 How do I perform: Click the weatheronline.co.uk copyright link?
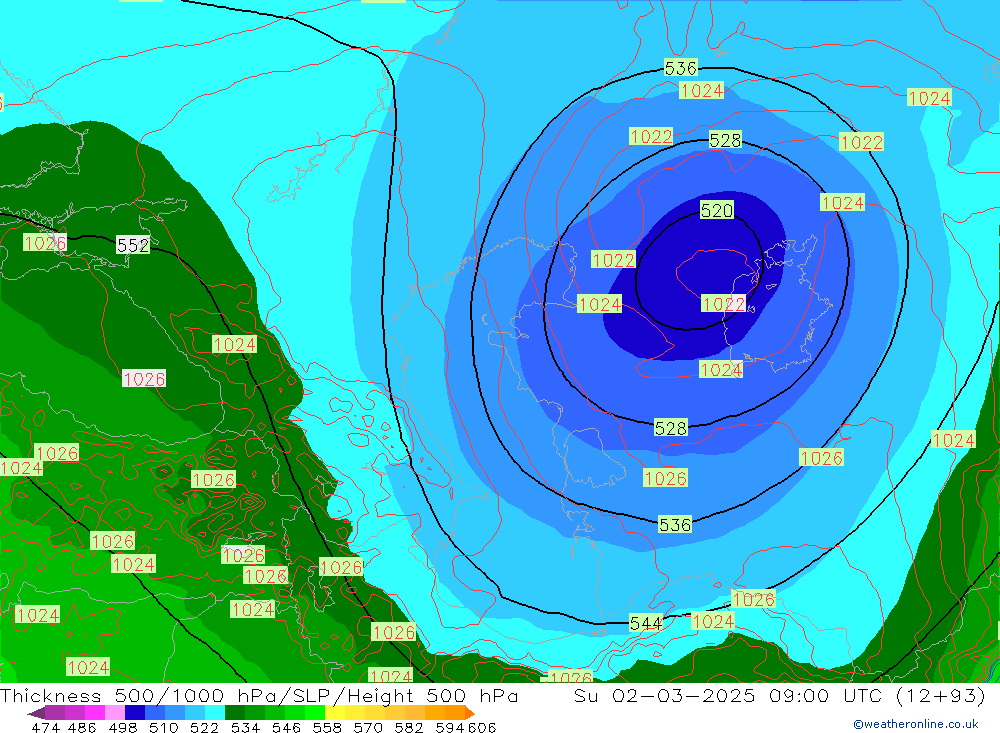tap(915, 724)
